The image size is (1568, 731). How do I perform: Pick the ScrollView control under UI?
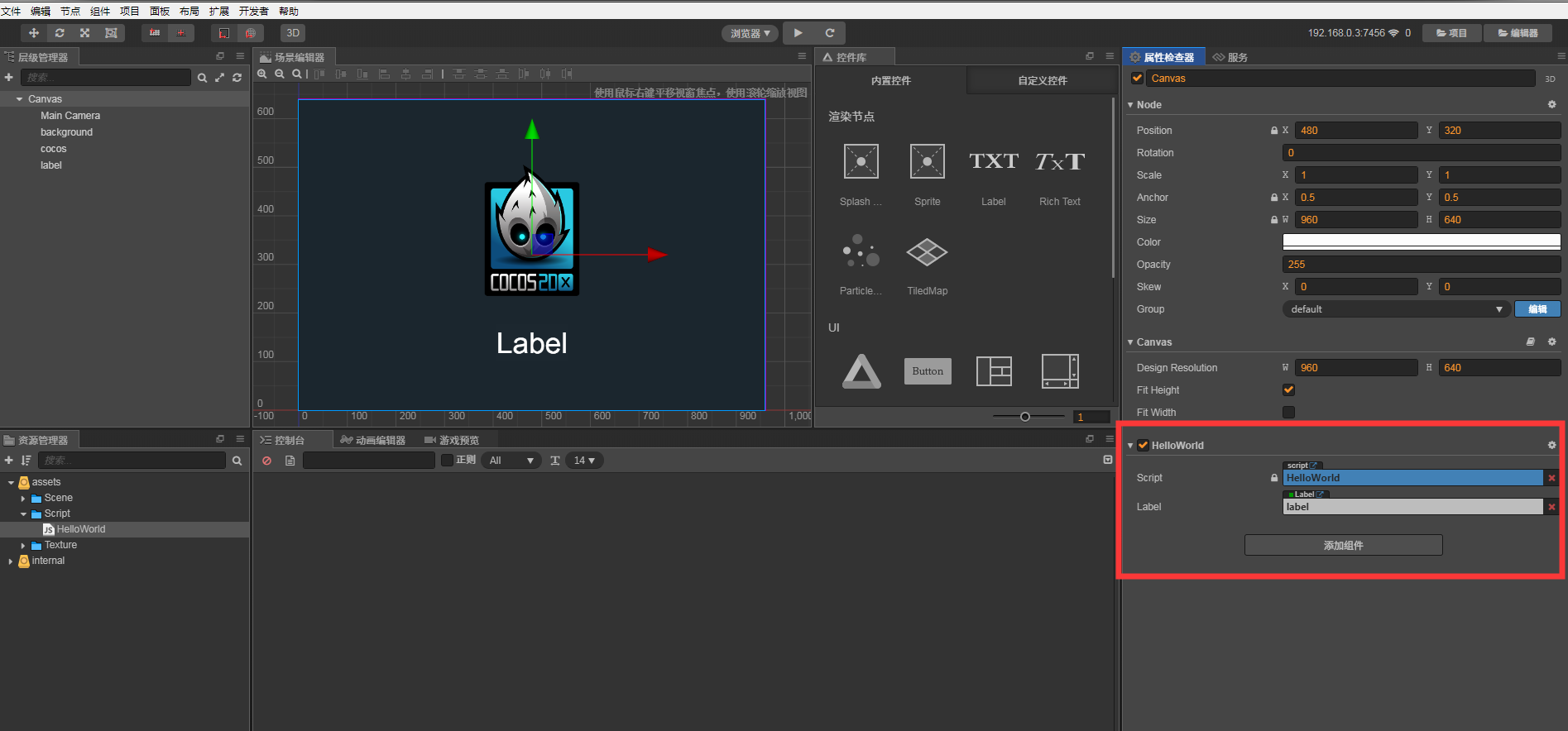1060,371
